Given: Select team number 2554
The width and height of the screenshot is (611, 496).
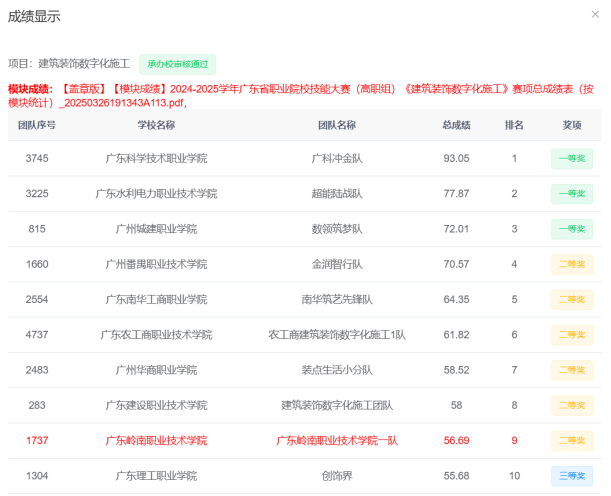Looking at the screenshot, I should (37, 300).
